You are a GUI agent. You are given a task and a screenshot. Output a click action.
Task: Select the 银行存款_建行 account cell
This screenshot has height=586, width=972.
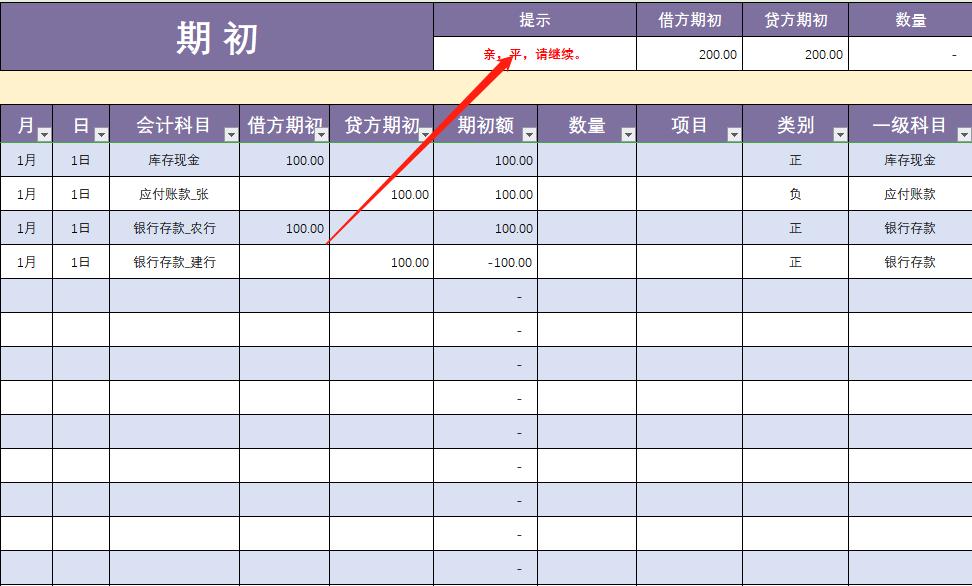pos(177,262)
